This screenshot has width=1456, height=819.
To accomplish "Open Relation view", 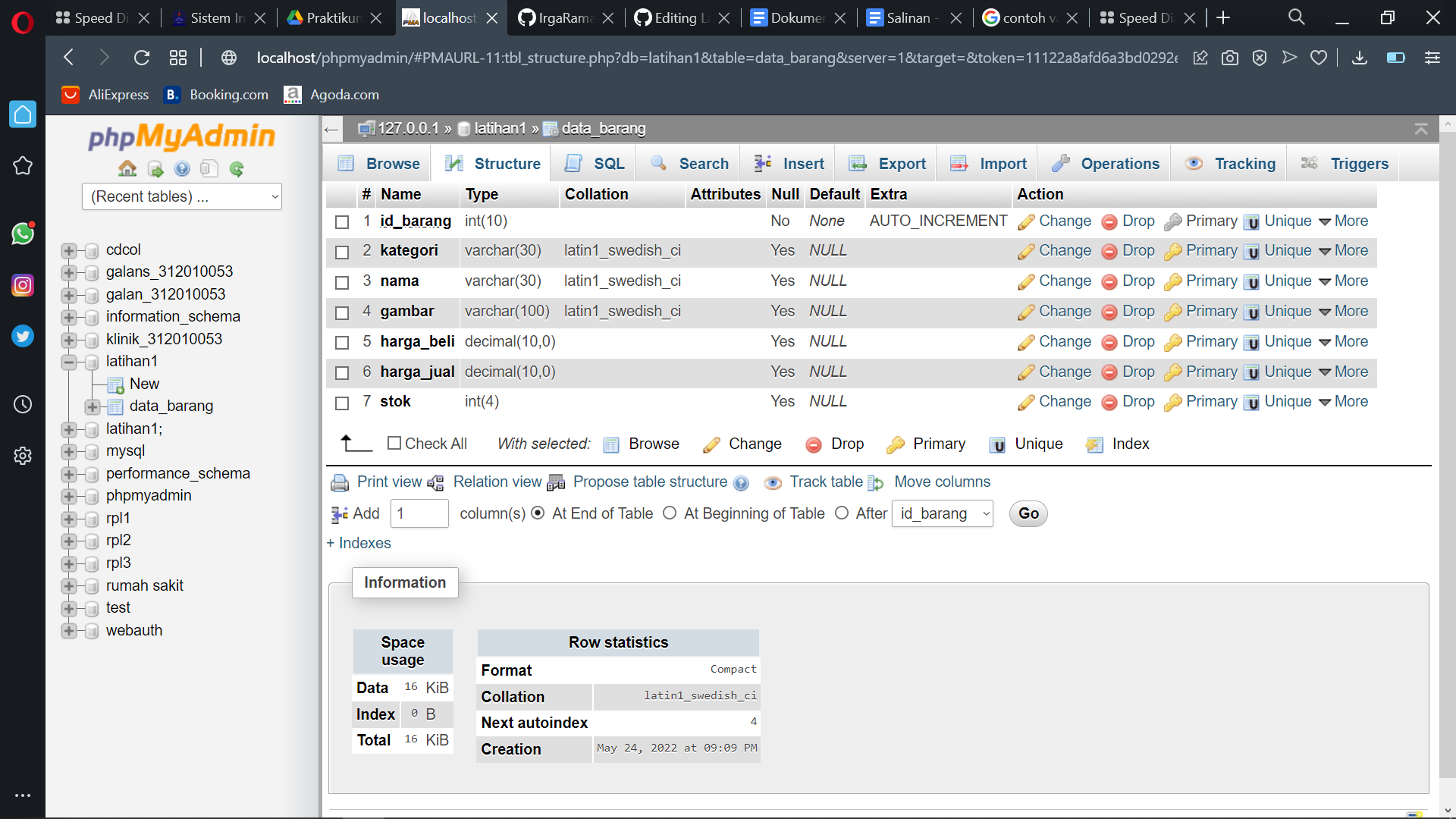I will (497, 482).
